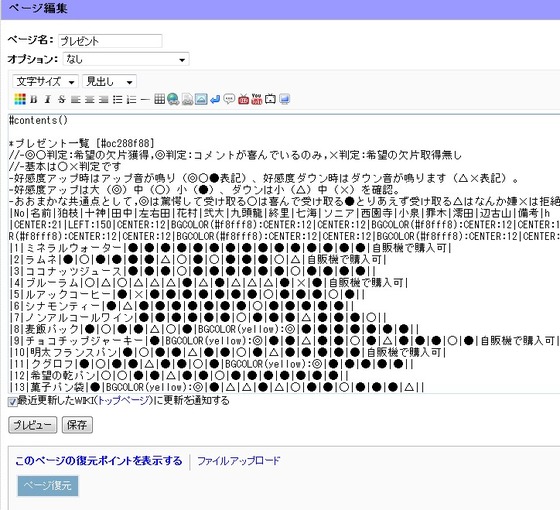Insert attached file icon

188,99
